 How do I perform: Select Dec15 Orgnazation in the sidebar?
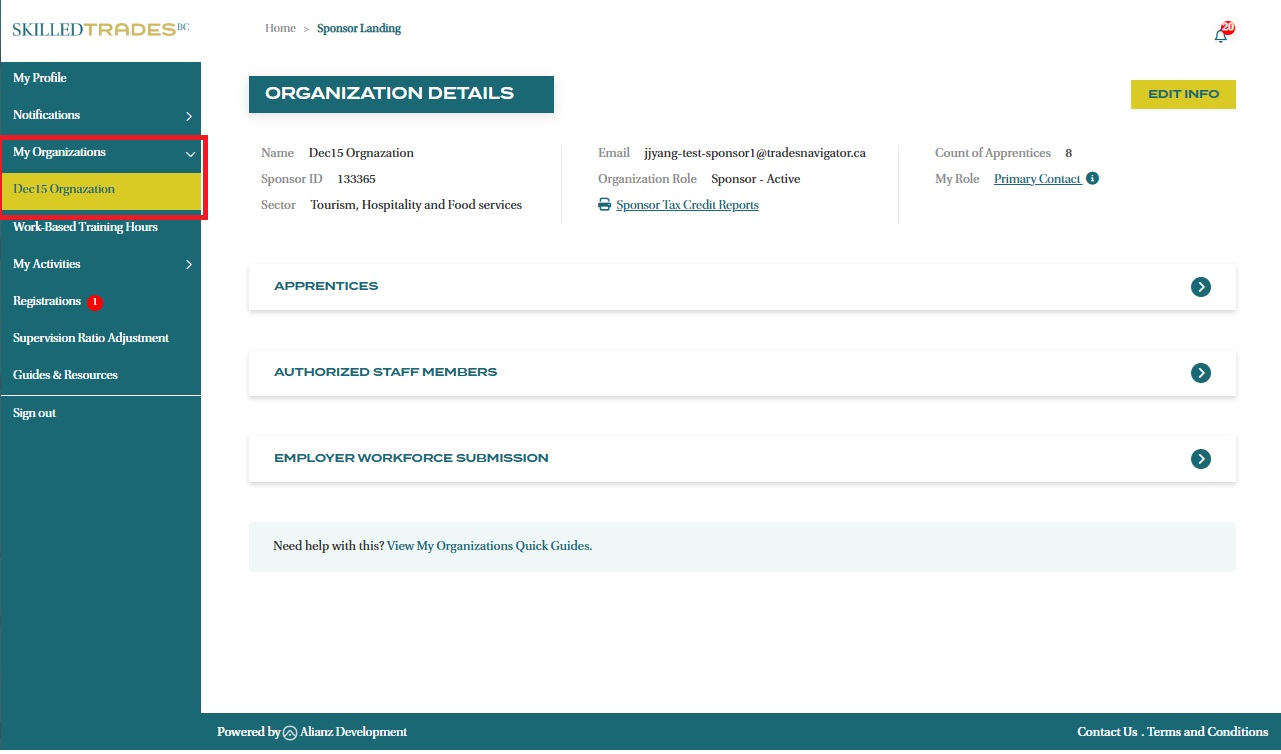tap(64, 190)
